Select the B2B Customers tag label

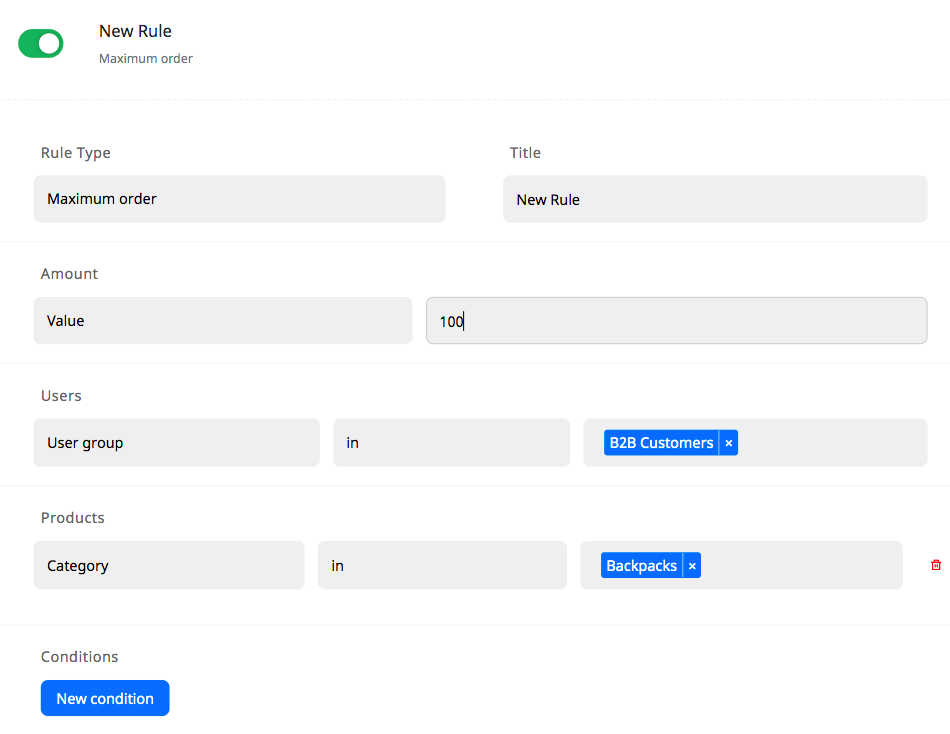click(x=661, y=443)
